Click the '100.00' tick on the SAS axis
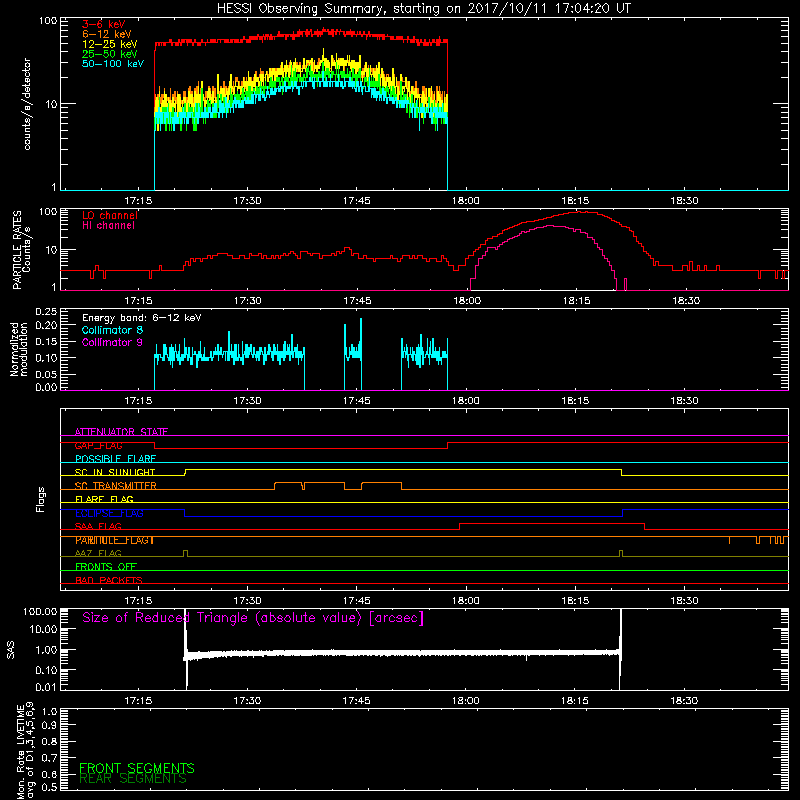 point(40,612)
